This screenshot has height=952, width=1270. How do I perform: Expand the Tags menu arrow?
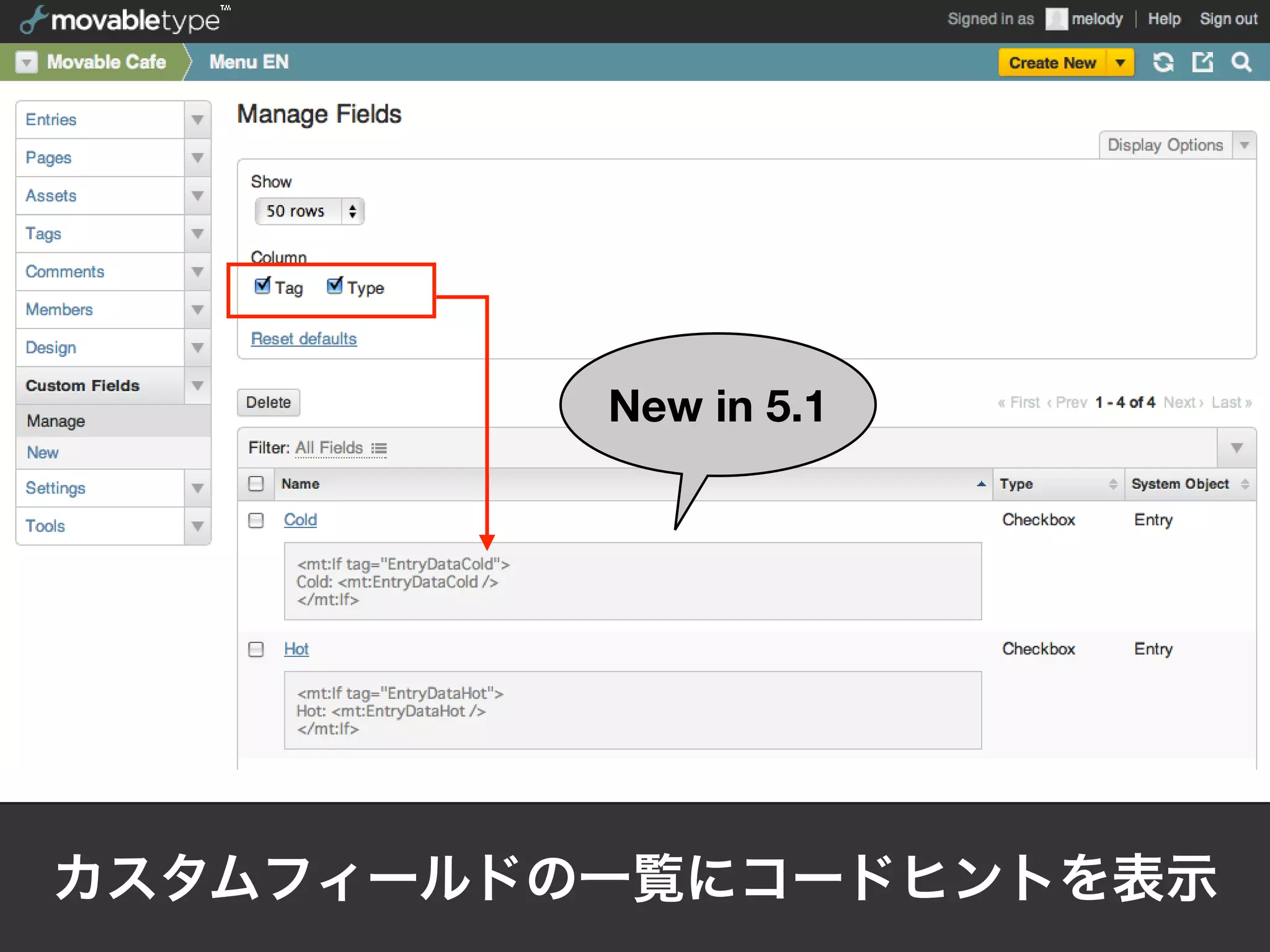[197, 234]
